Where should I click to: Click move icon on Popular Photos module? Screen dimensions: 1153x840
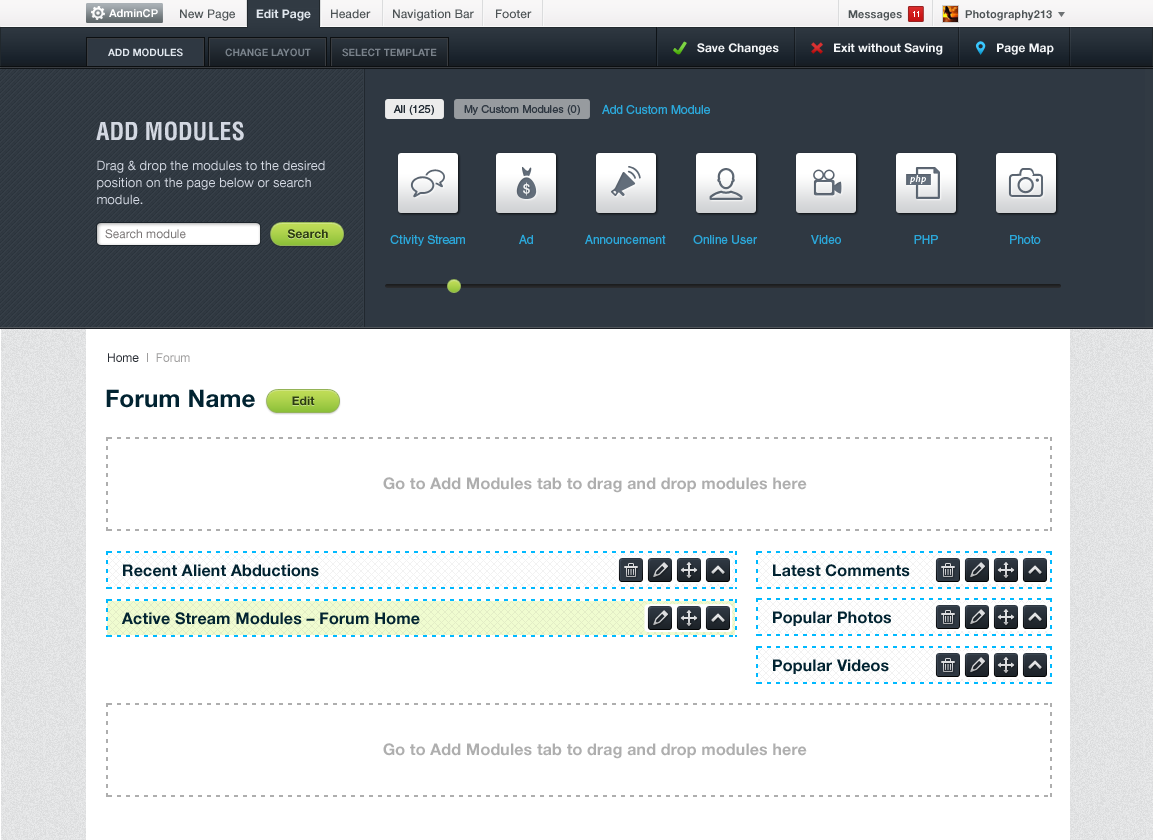[1006, 617]
